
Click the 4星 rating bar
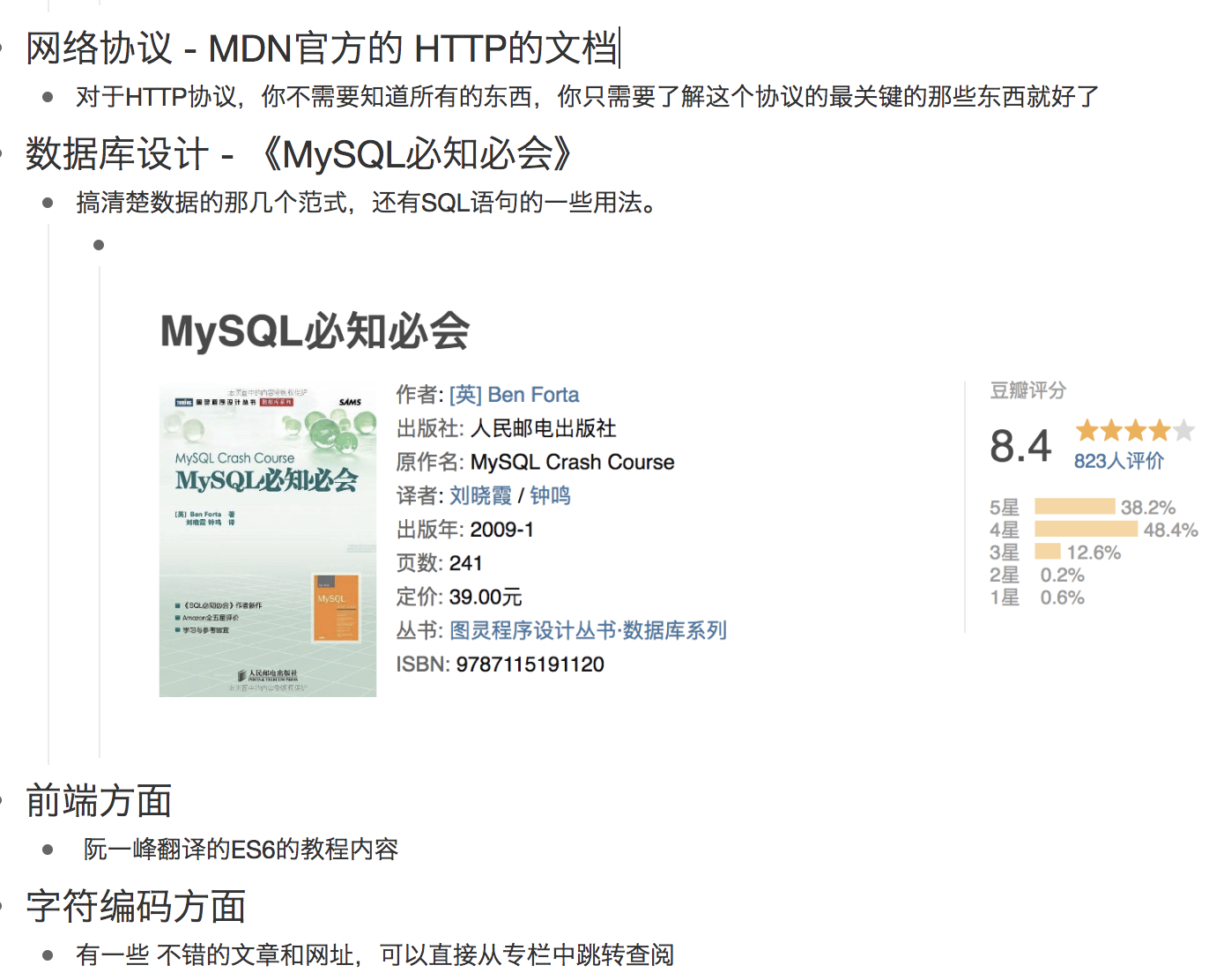[1086, 530]
